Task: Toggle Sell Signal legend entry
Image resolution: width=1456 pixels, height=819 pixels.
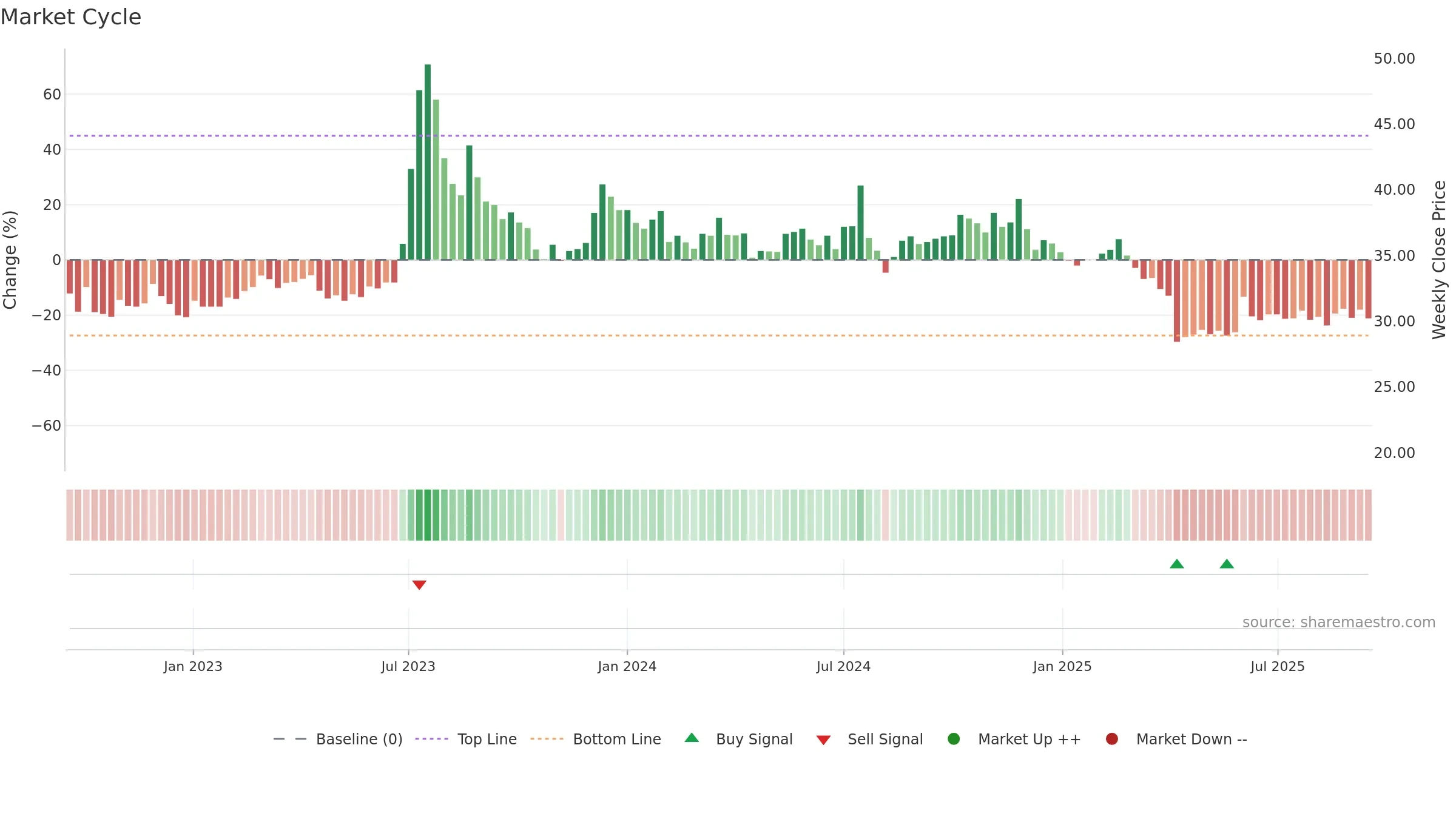Action: pos(869,739)
